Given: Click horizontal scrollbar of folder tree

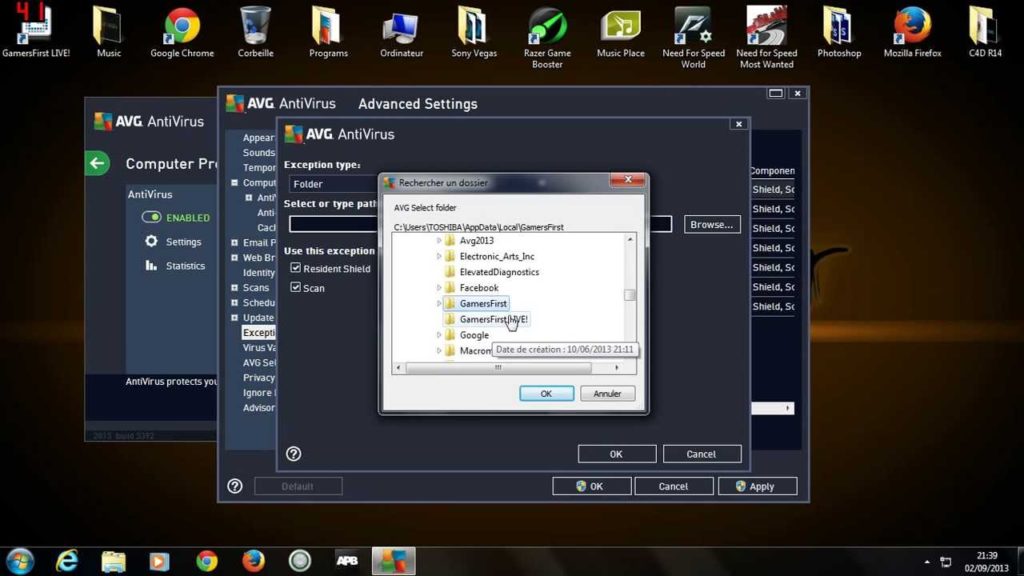Looking at the screenshot, I should (498, 368).
